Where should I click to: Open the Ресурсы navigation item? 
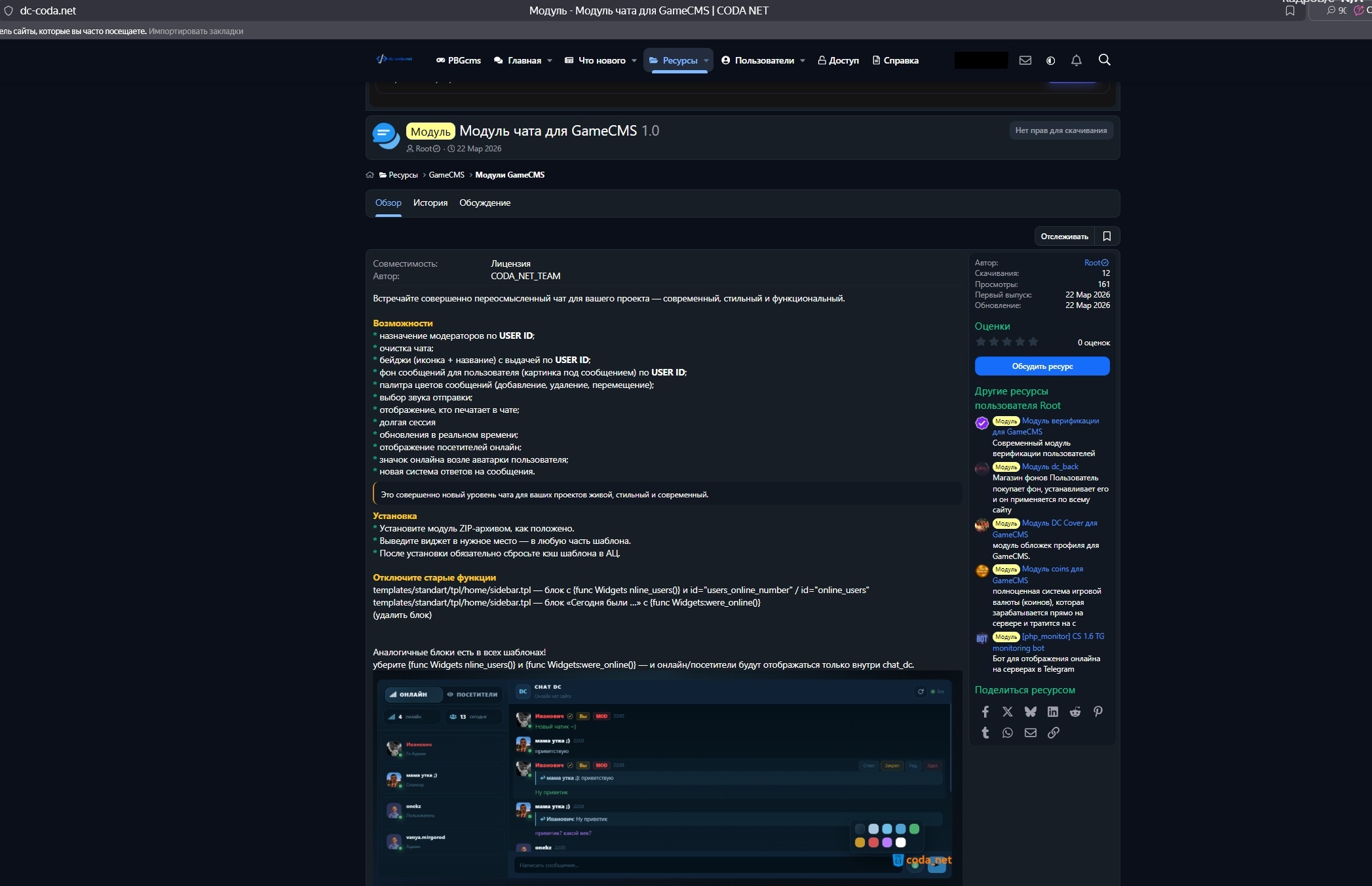674,60
